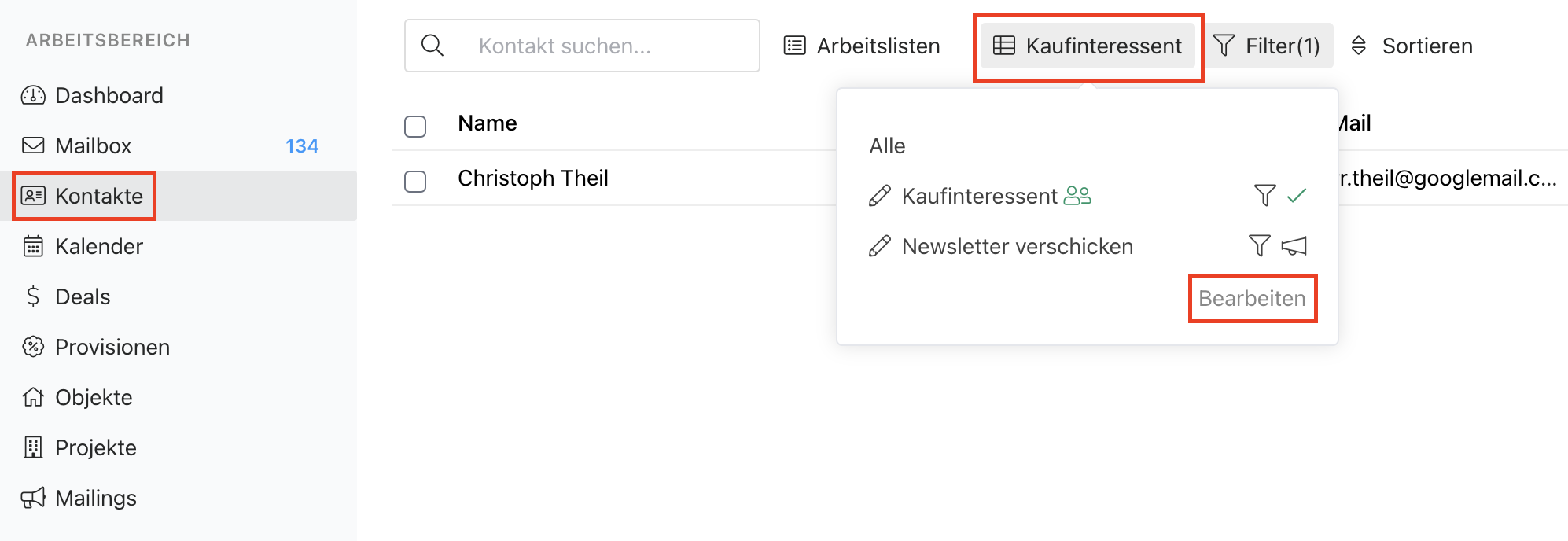Click the Bearbeiten link

[1252, 298]
